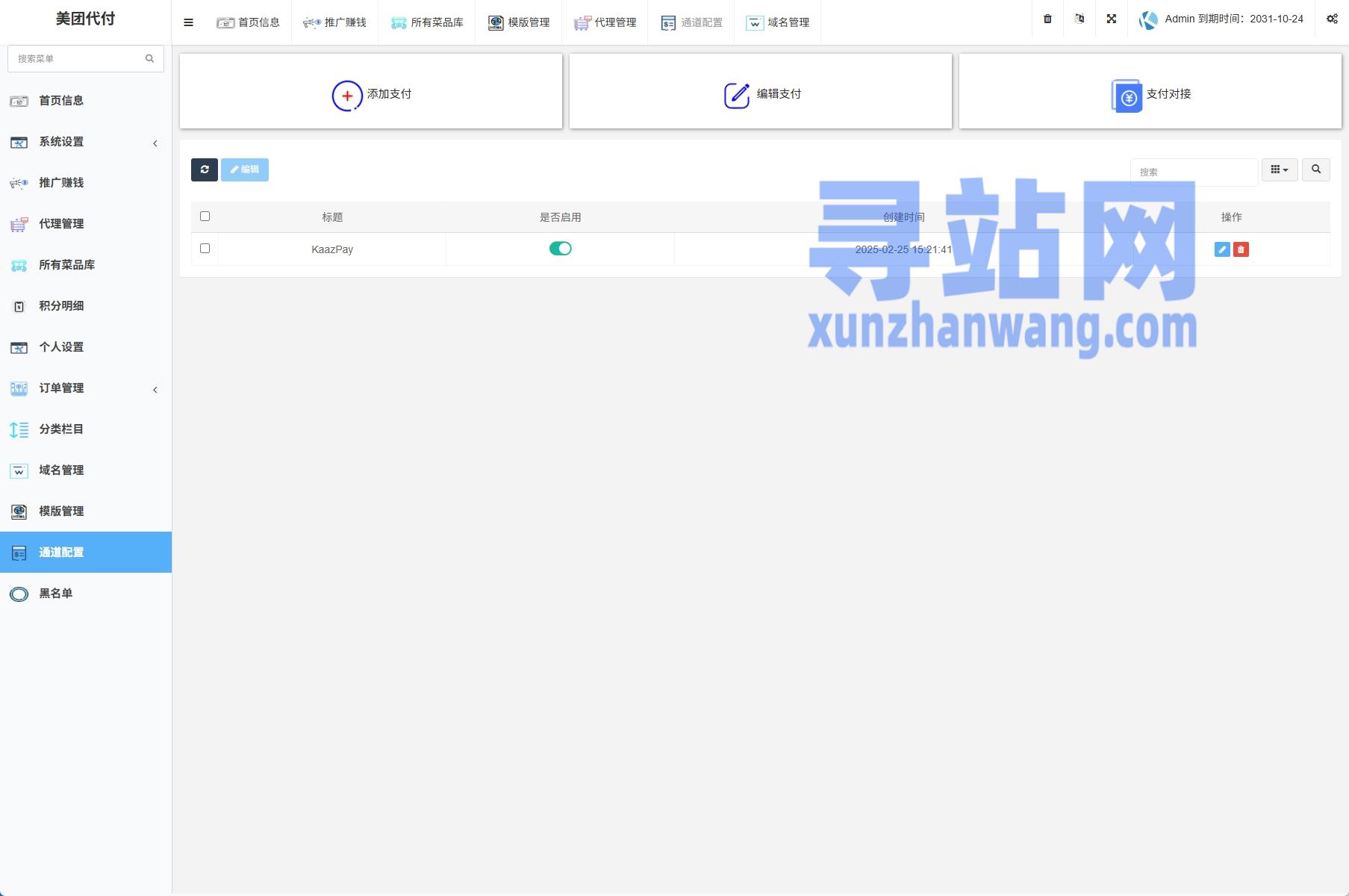Sort by 是否启用 column header
The width and height of the screenshot is (1349, 896).
[x=561, y=217]
